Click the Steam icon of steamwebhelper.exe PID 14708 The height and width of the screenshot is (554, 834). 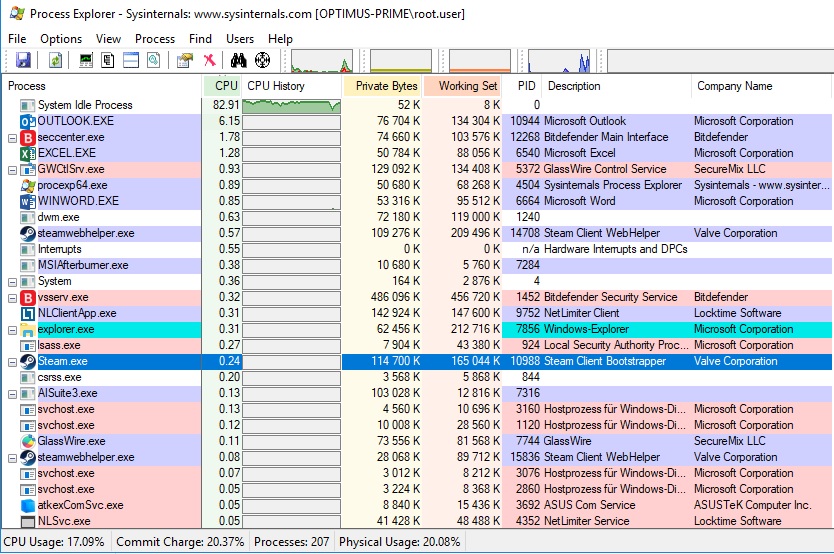pos(28,233)
